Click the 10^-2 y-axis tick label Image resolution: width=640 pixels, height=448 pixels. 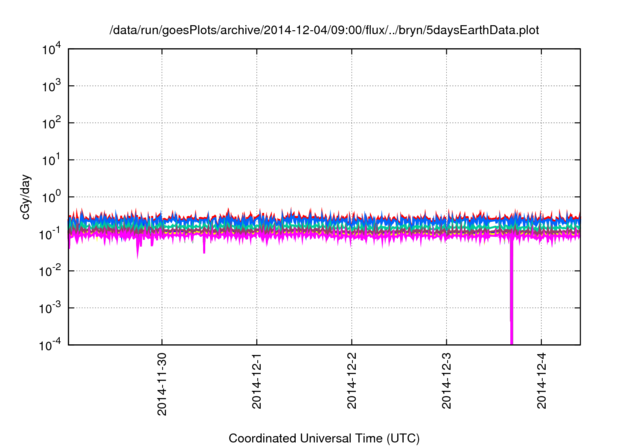point(49,271)
